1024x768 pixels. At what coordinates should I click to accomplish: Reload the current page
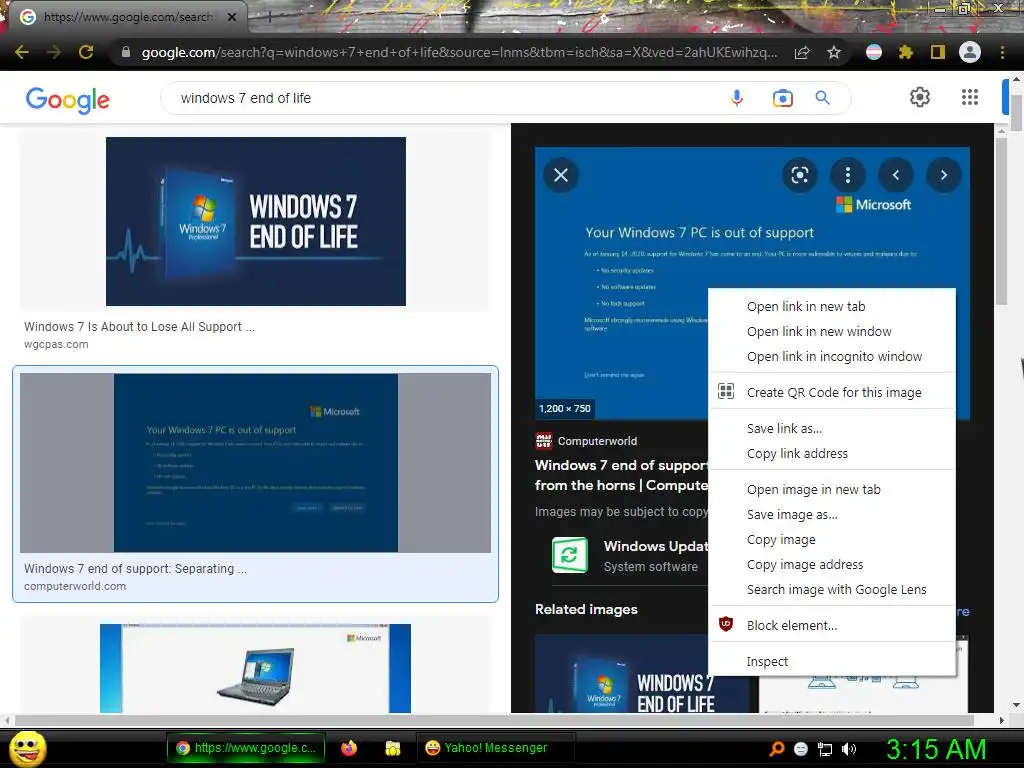[86, 52]
